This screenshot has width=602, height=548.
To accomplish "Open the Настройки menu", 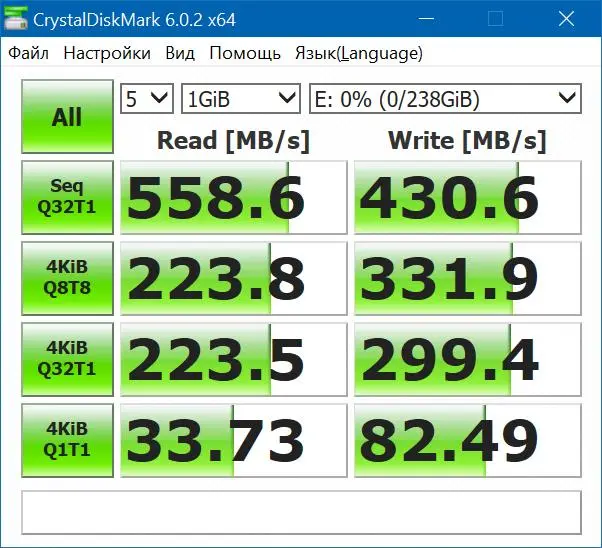I will [x=107, y=53].
